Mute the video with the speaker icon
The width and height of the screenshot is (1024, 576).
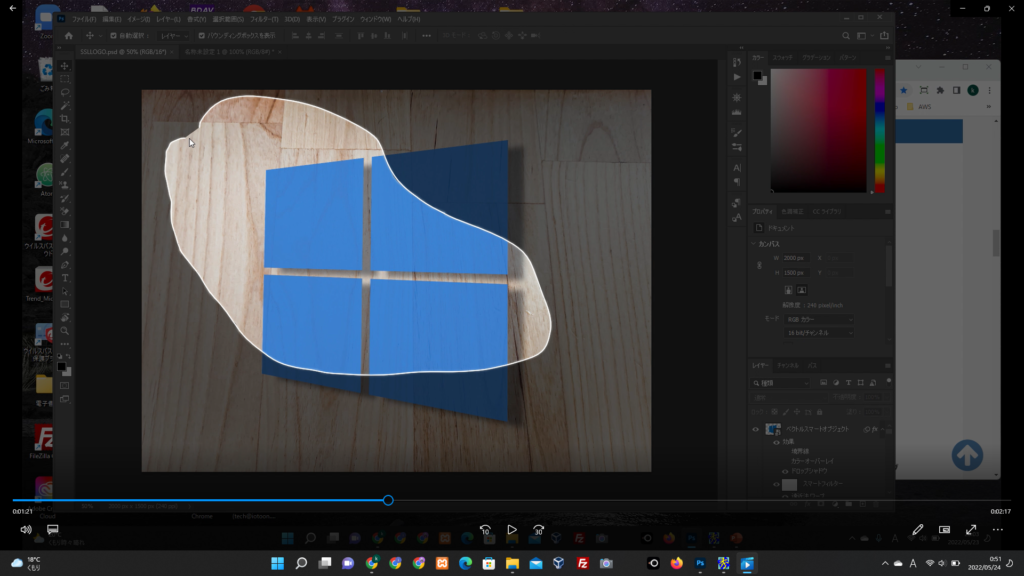tap(26, 530)
